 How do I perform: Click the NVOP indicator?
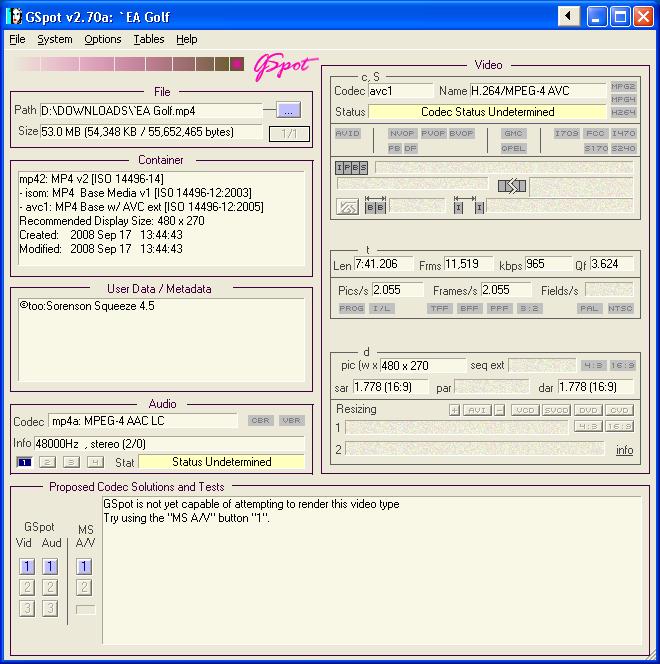[x=402, y=133]
